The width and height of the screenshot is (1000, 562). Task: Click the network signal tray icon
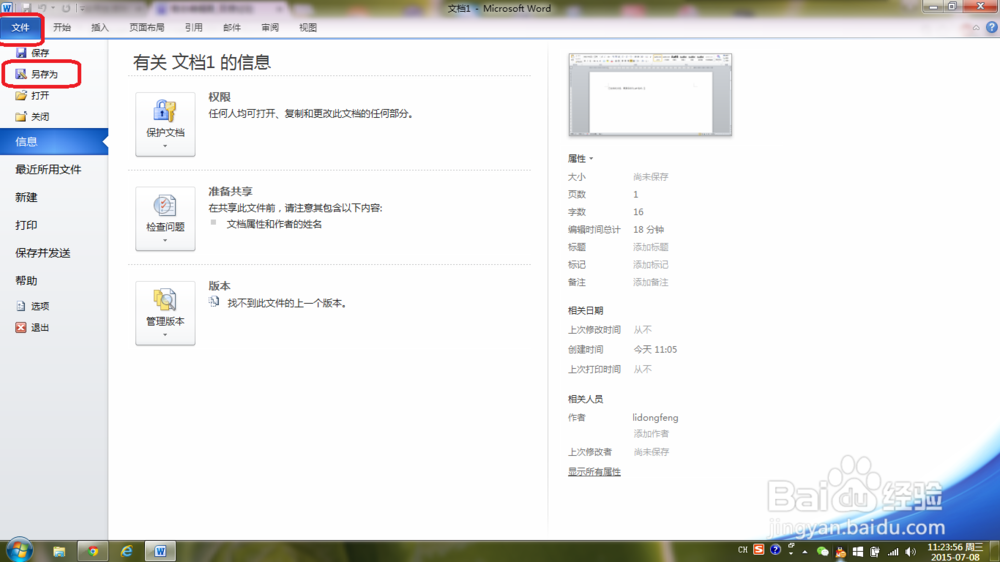pos(893,552)
